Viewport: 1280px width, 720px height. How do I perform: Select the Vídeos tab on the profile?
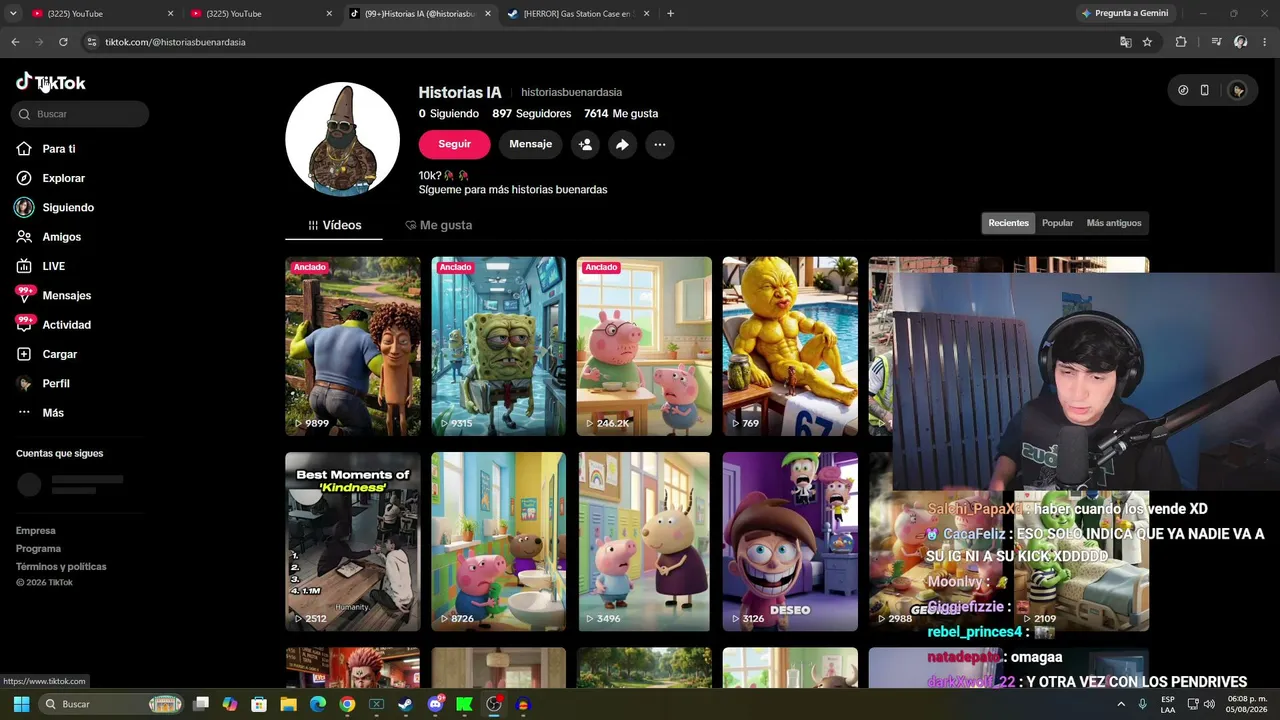tap(334, 225)
